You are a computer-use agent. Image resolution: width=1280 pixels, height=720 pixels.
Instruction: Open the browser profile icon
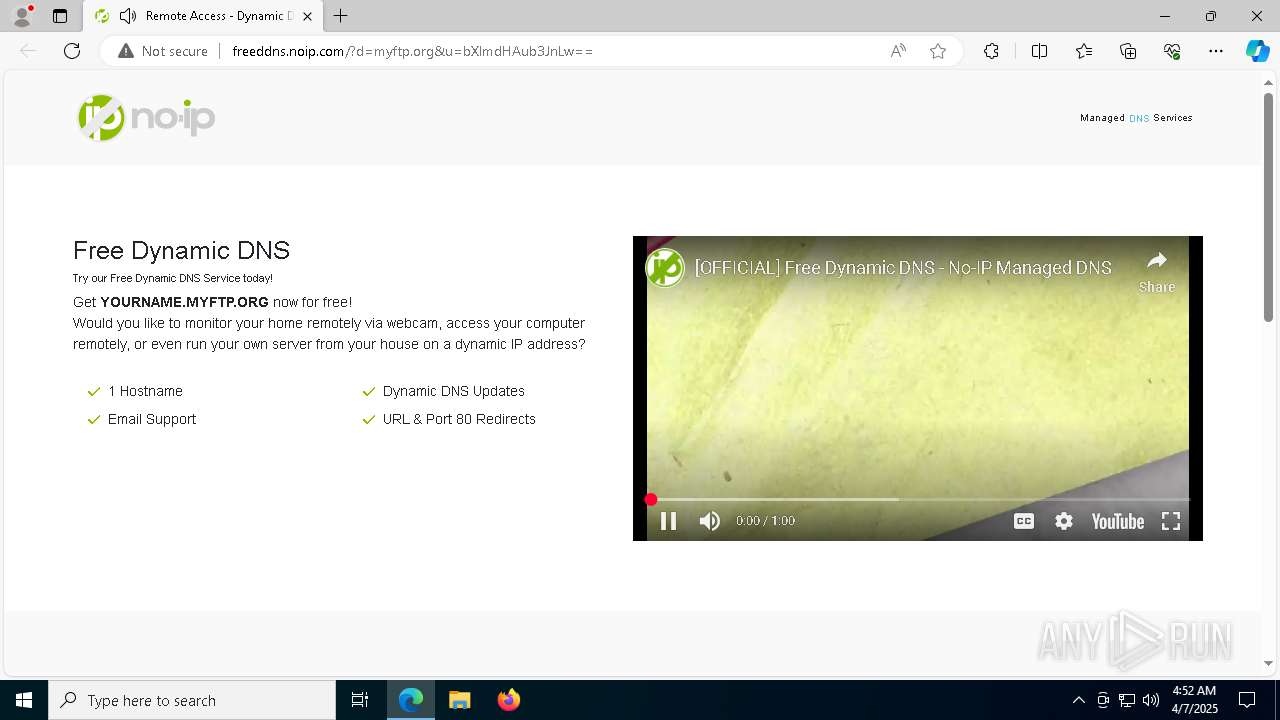[21, 16]
